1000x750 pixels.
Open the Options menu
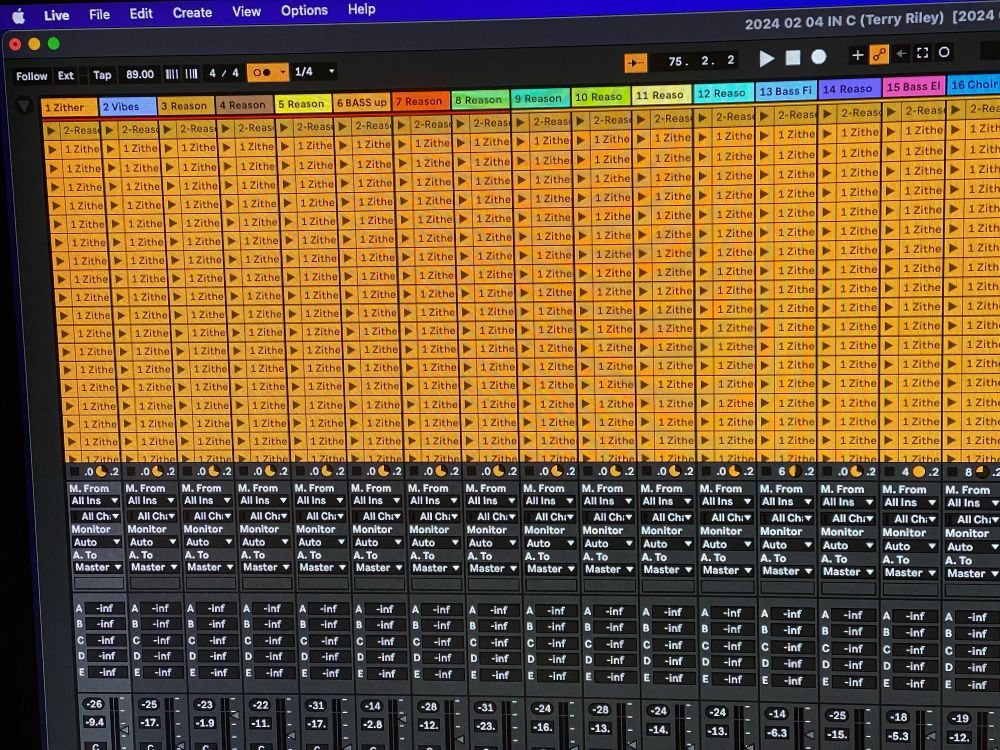tap(304, 10)
